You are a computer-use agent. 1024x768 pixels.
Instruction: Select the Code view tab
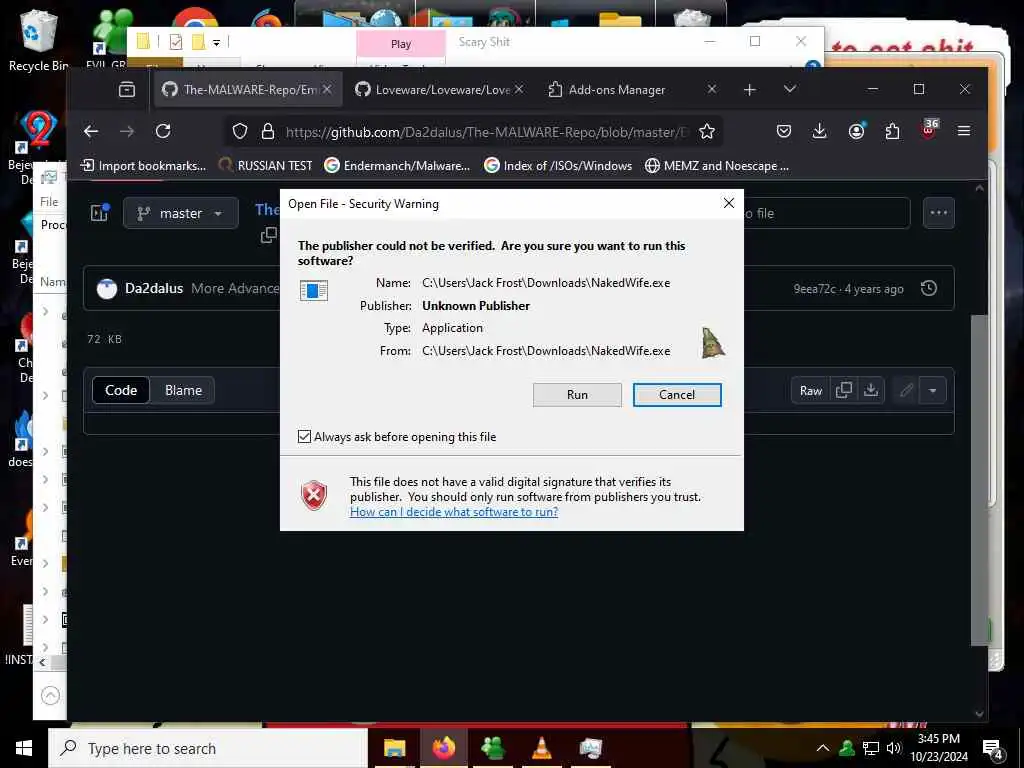[x=121, y=390]
